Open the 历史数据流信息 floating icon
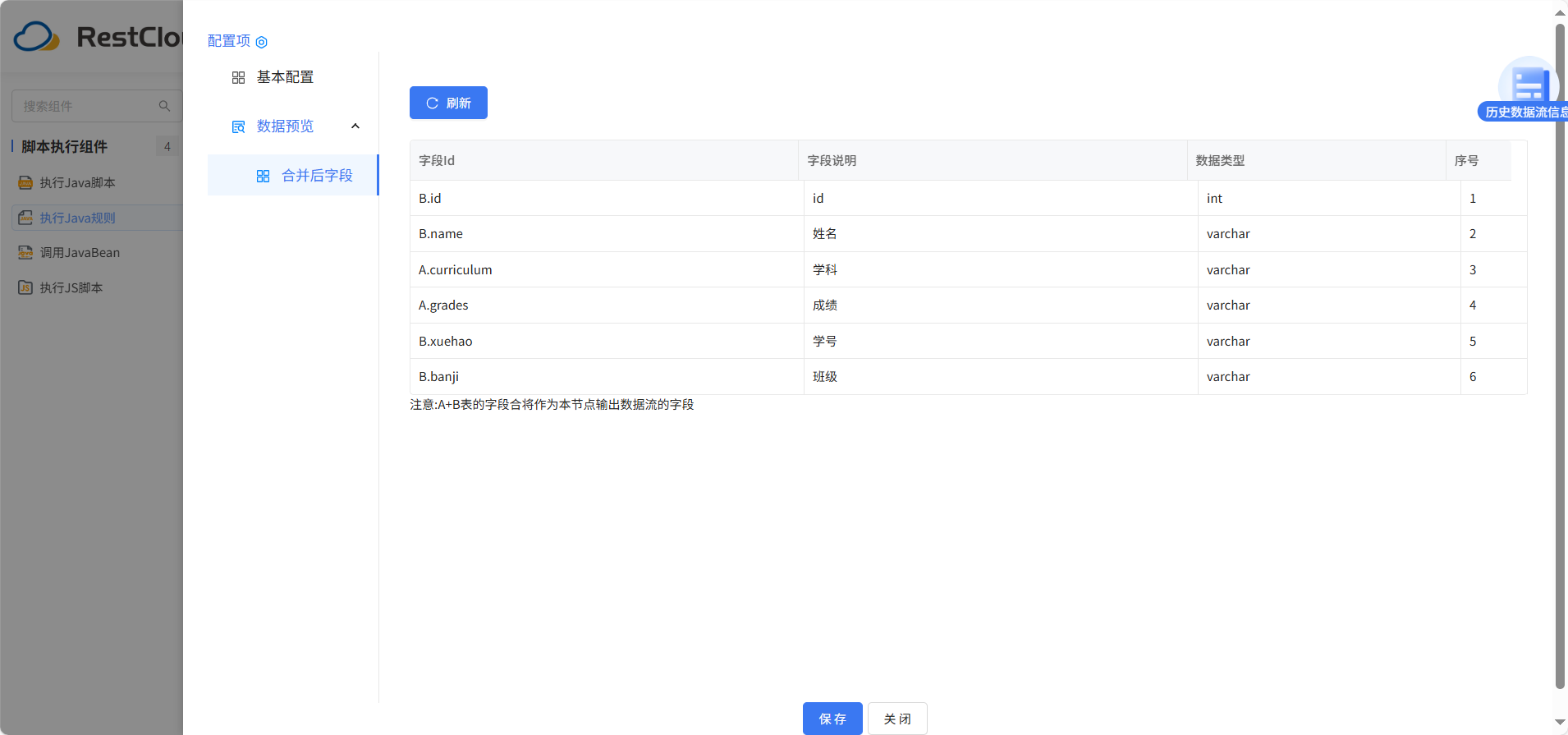This screenshot has width=1568, height=735. (1529, 89)
